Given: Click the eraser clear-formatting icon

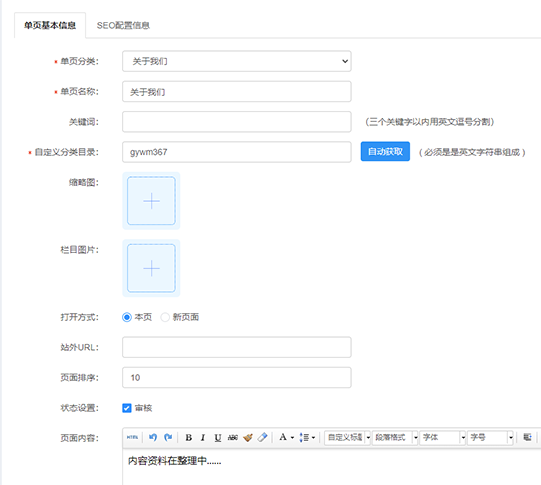Looking at the screenshot, I should pyautogui.click(x=263, y=437).
